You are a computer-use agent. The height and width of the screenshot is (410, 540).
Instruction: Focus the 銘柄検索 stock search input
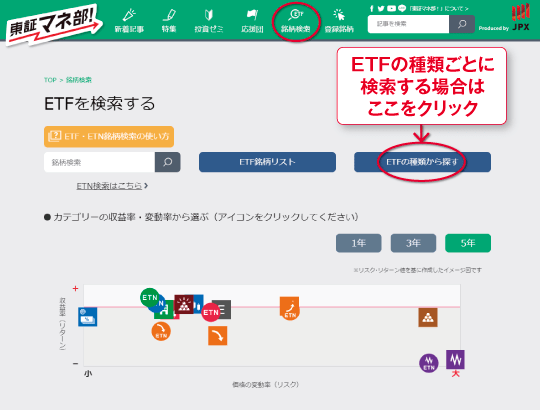[x=100, y=162]
